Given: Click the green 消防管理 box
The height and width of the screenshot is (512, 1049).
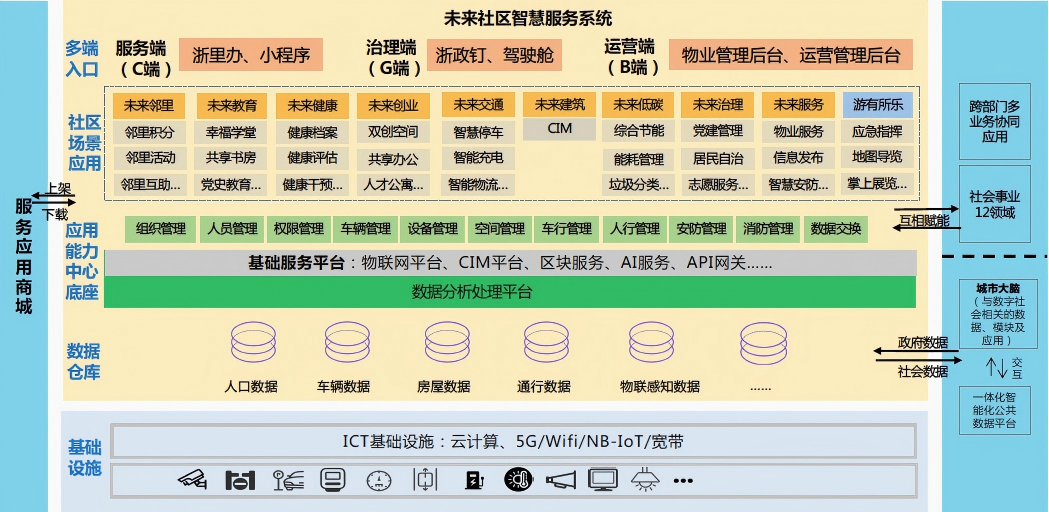Looking at the screenshot, I should pyautogui.click(x=768, y=230).
